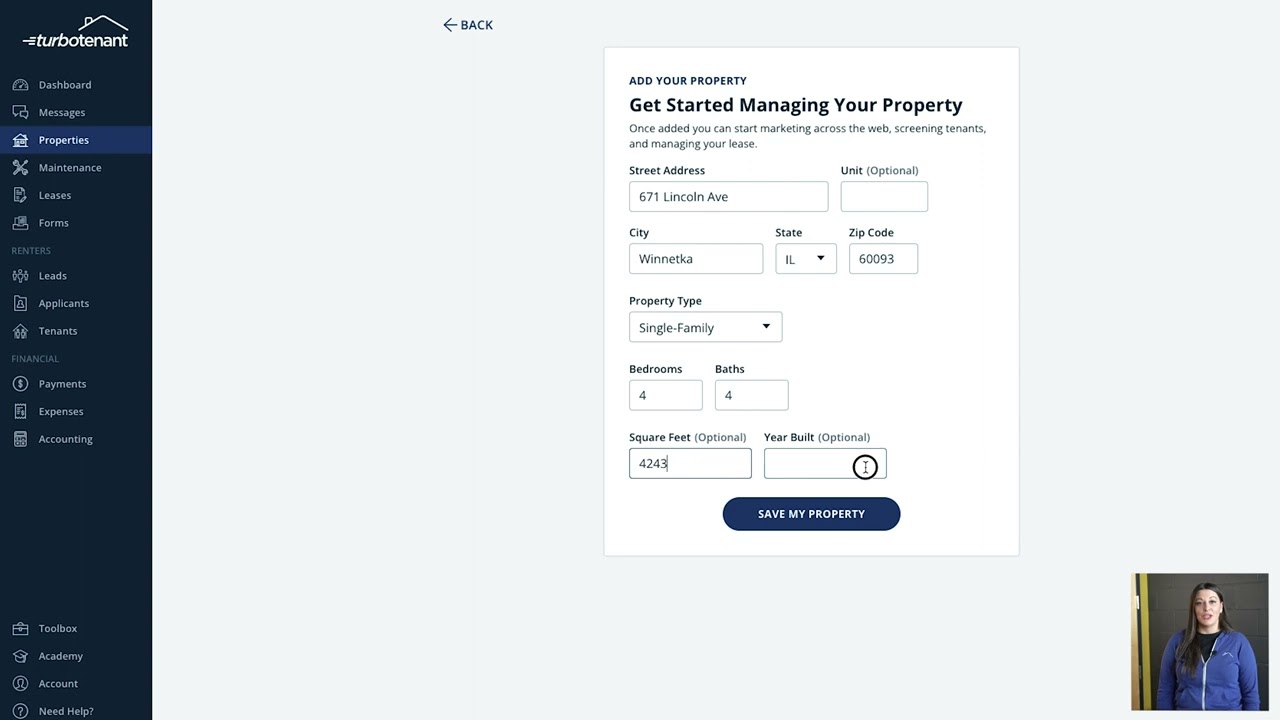Click the Dashboard speedometer icon

pos(20,85)
